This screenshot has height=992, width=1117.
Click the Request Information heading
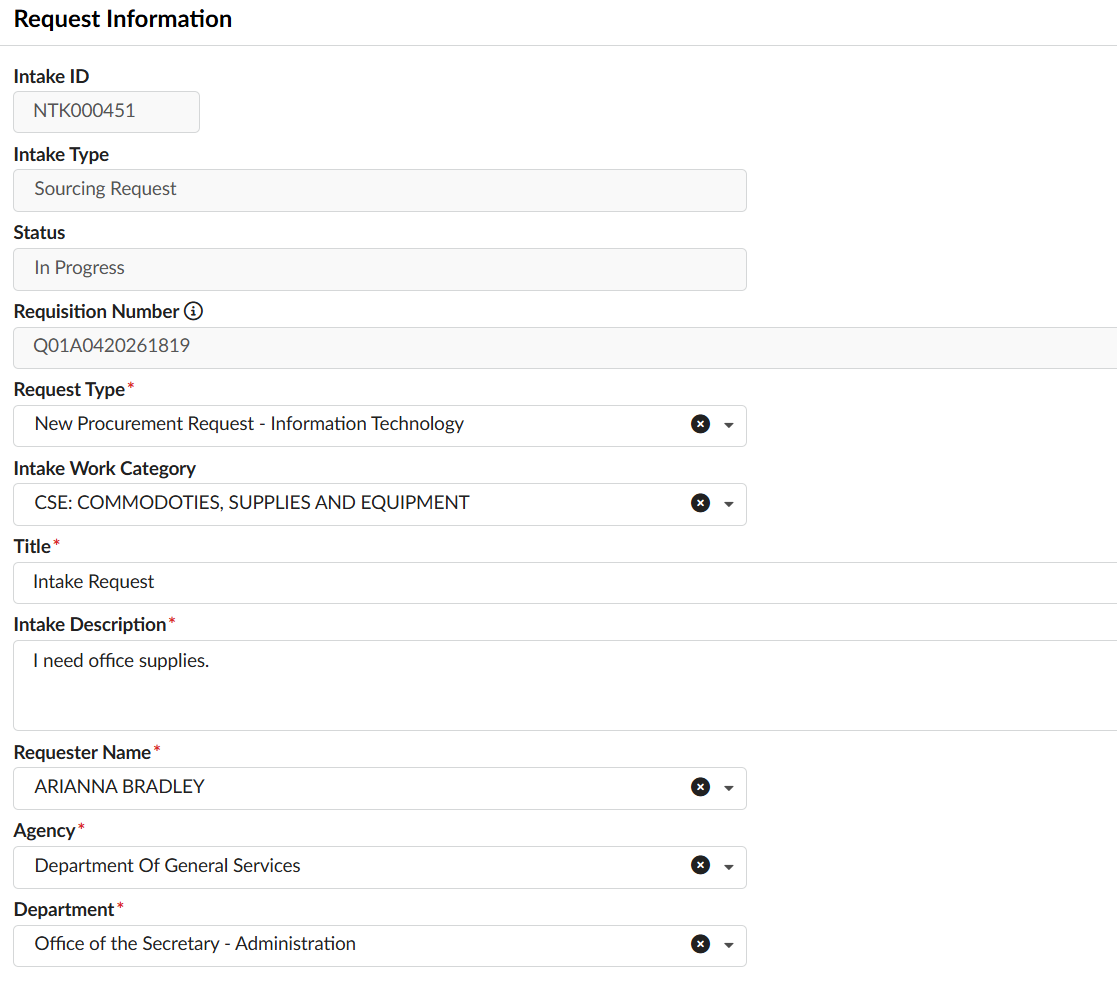pos(123,19)
